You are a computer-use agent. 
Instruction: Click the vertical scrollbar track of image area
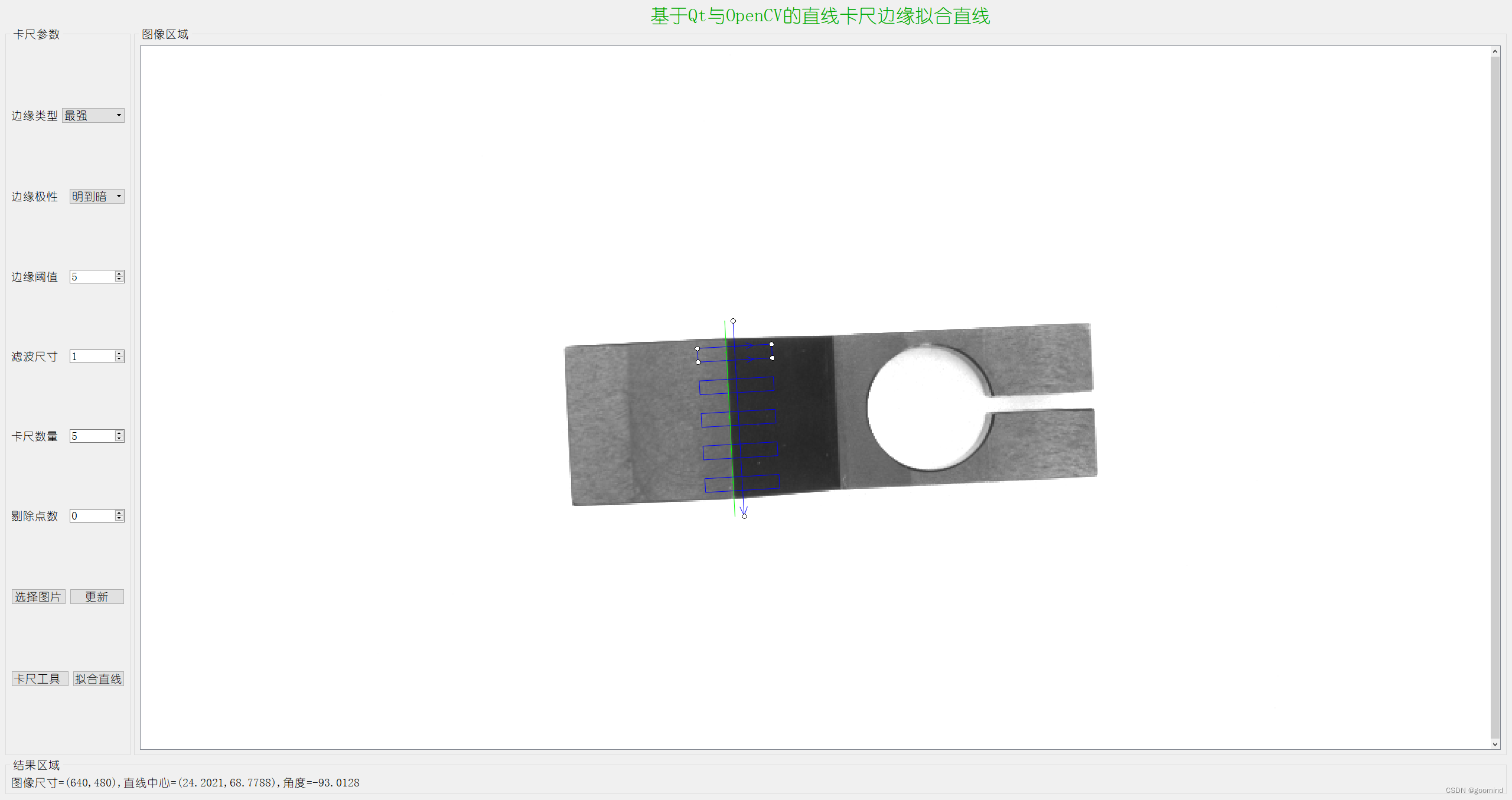coord(1495,398)
